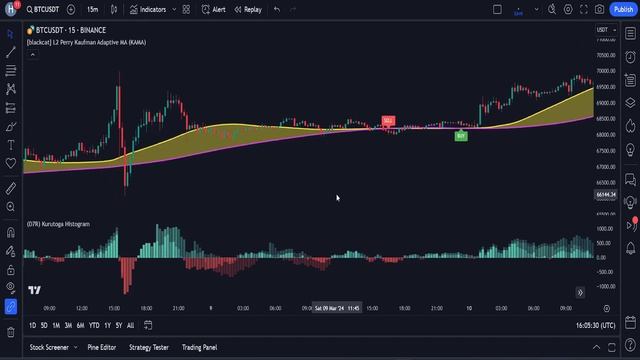Open the help center question icon
This screenshot has width=640, height=360.
click(630, 345)
